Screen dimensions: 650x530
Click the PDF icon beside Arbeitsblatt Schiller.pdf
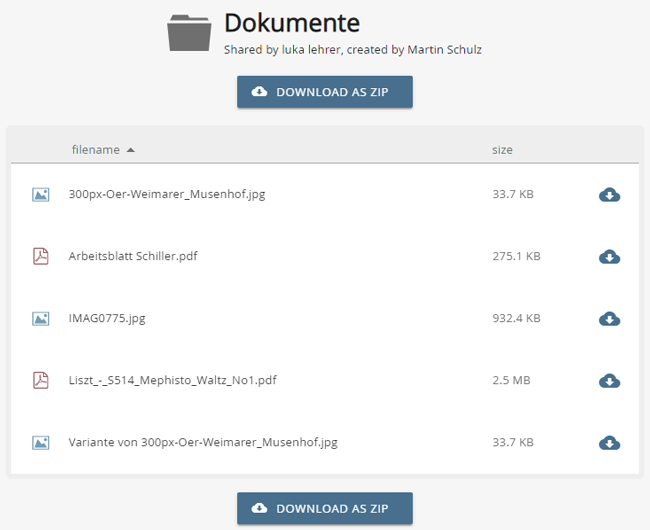[x=41, y=256]
